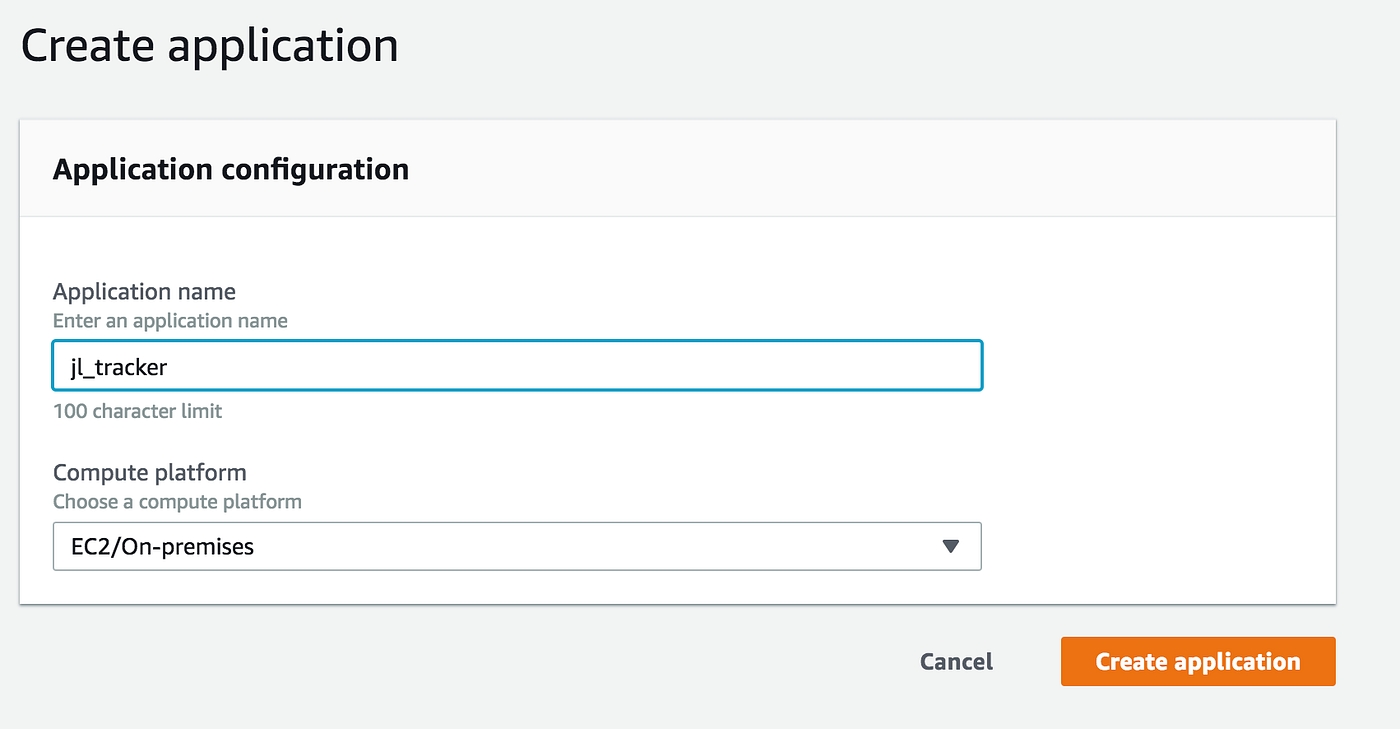1400x729 pixels.
Task: Click the '100 character limit' helper text
Action: point(137,411)
